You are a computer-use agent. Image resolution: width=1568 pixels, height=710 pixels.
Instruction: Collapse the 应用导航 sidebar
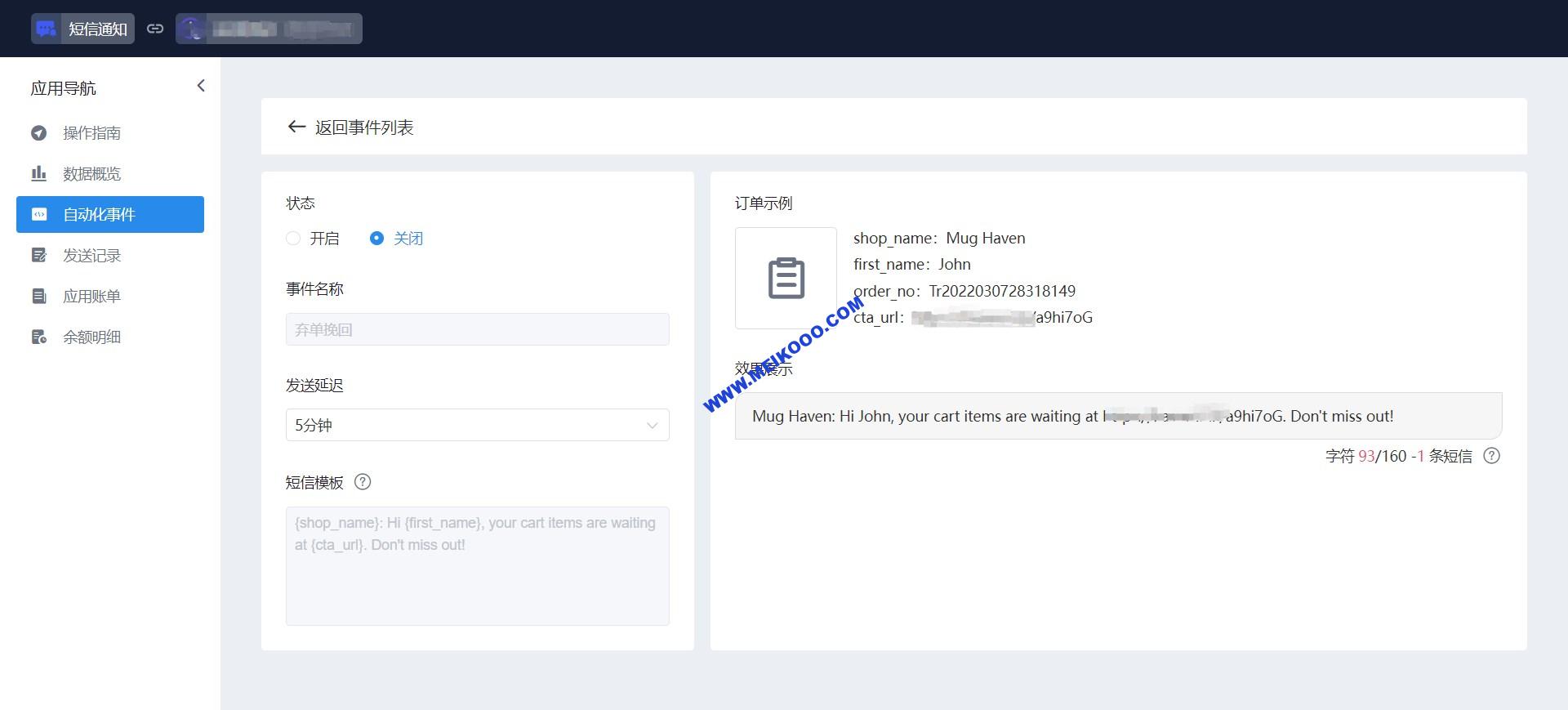201,86
